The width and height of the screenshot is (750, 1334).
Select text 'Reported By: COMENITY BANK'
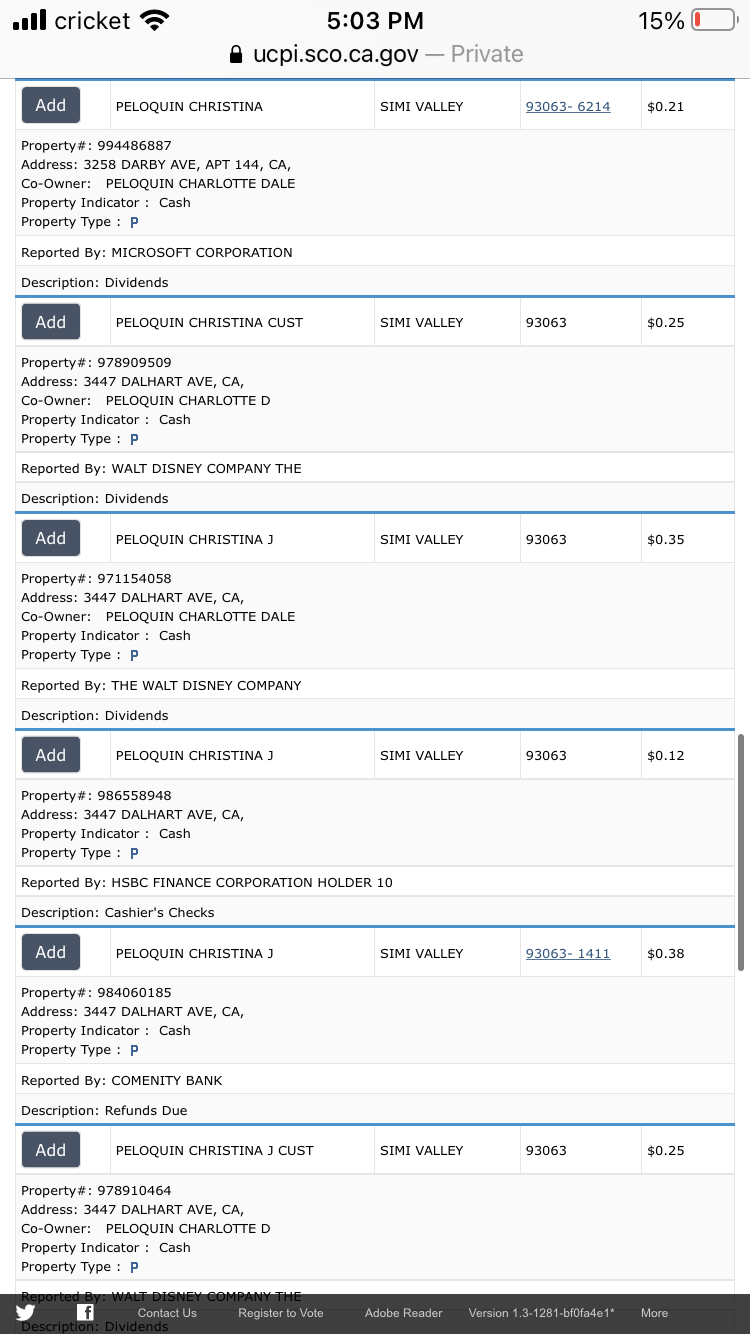click(x=122, y=1080)
